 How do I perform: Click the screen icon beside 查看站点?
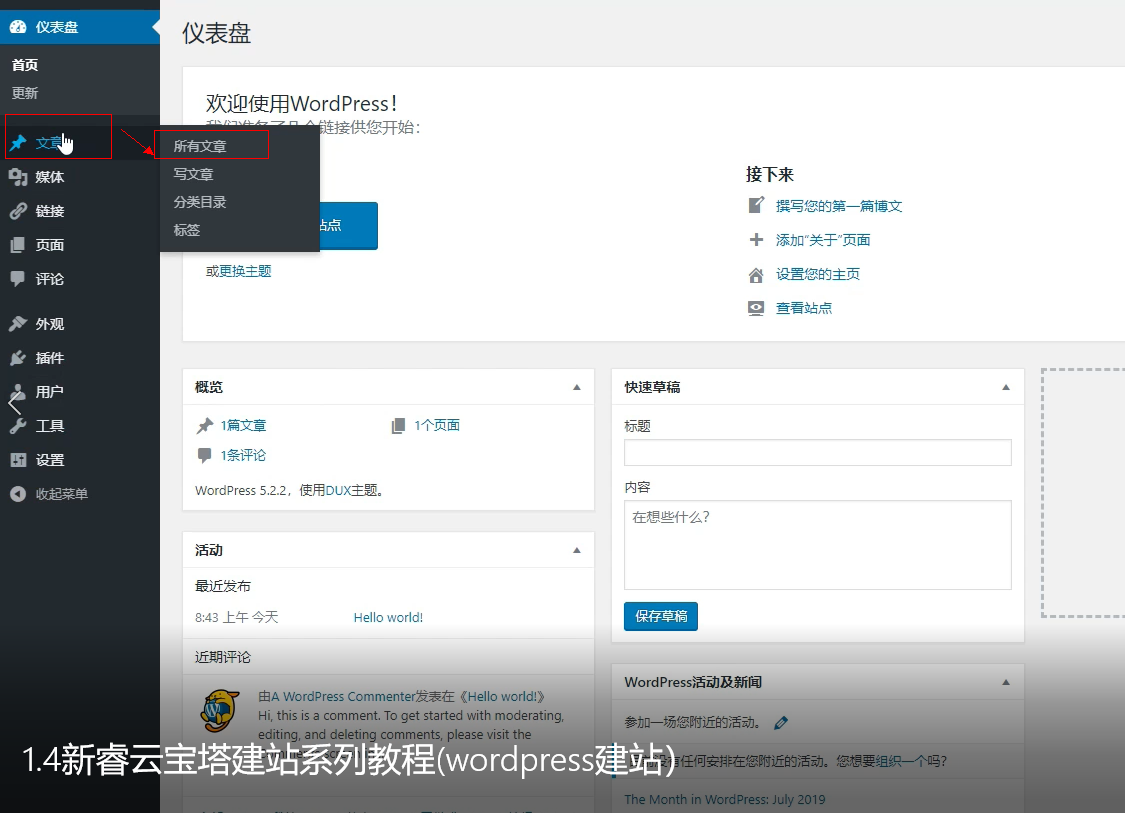pyautogui.click(x=756, y=308)
